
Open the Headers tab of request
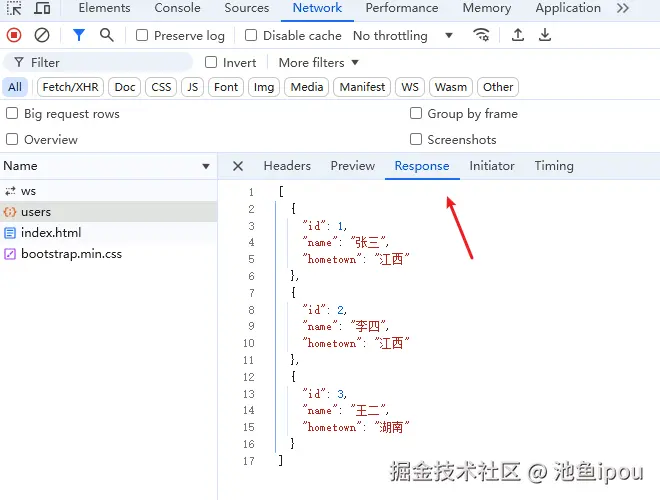tap(287, 166)
